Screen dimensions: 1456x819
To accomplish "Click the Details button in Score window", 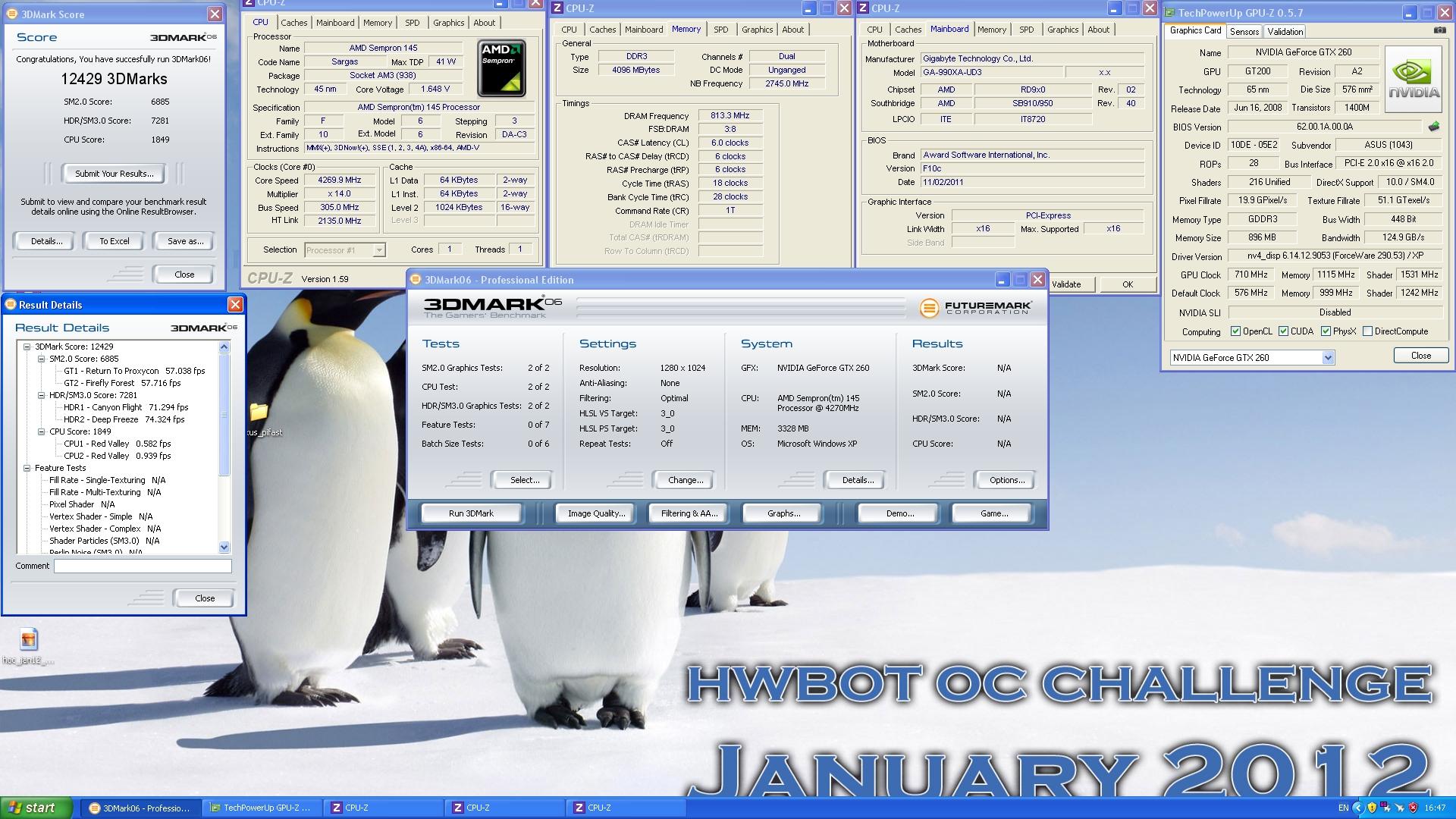I will coord(46,241).
